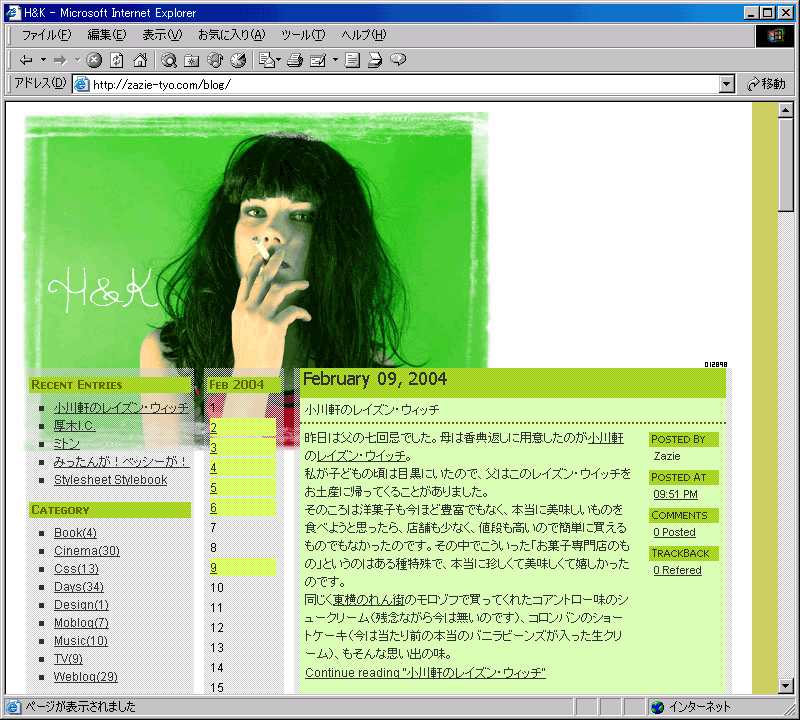Open recent entry みったんが！ベッシーが！
Viewport: 800px width, 720px height.
(x=121, y=462)
